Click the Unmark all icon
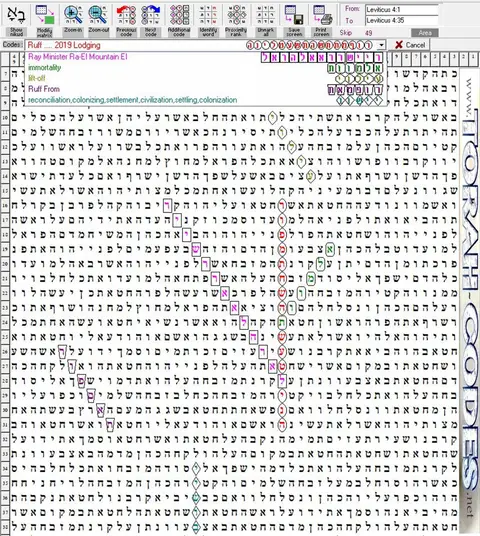Screen dimensions: 480x536 [265, 15]
